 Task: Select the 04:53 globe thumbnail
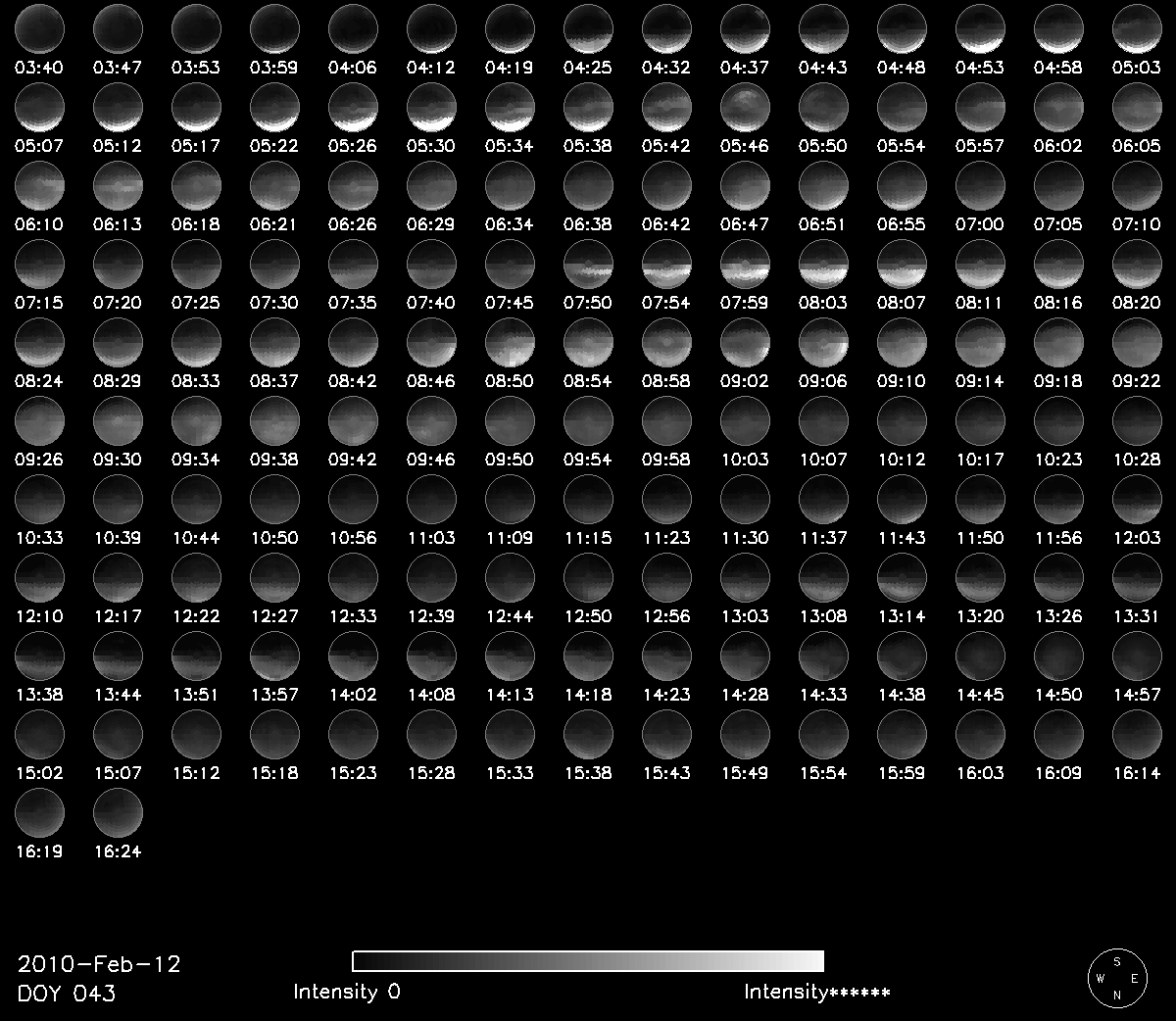[980, 28]
